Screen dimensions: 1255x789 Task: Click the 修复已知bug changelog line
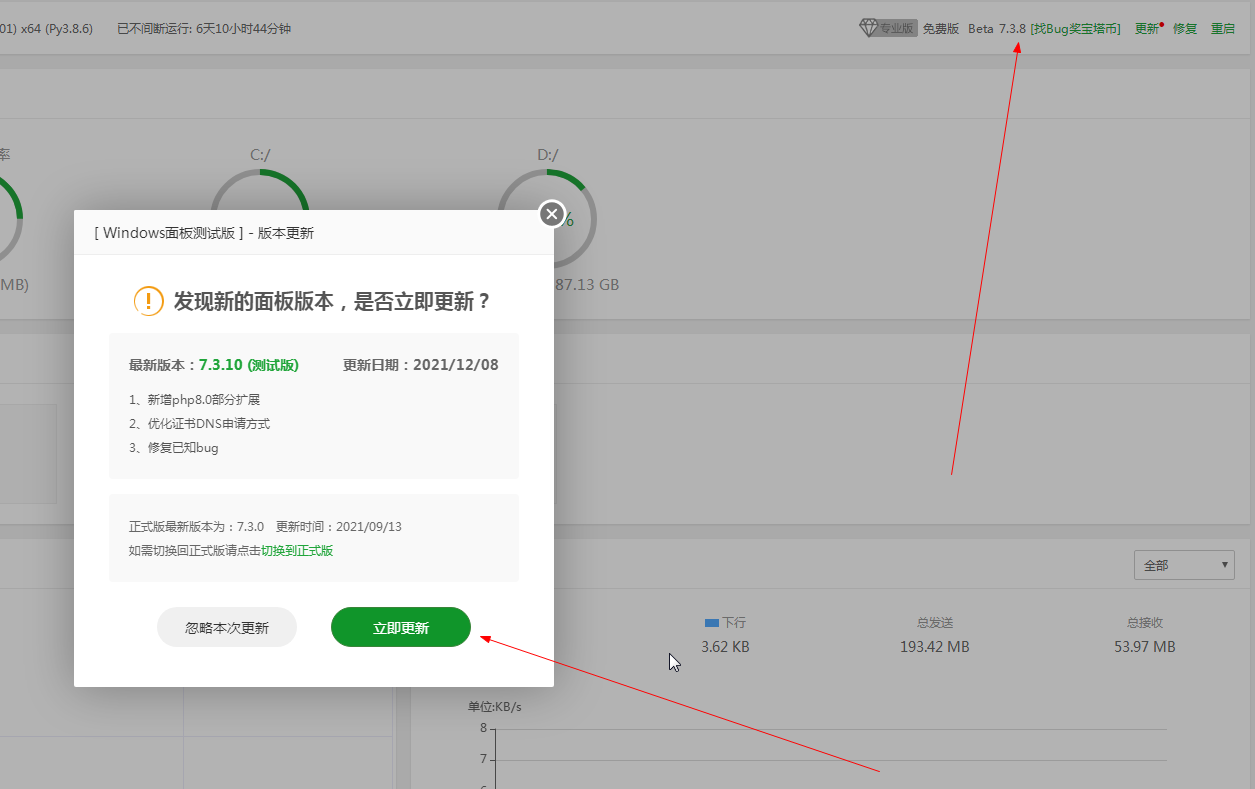174,448
